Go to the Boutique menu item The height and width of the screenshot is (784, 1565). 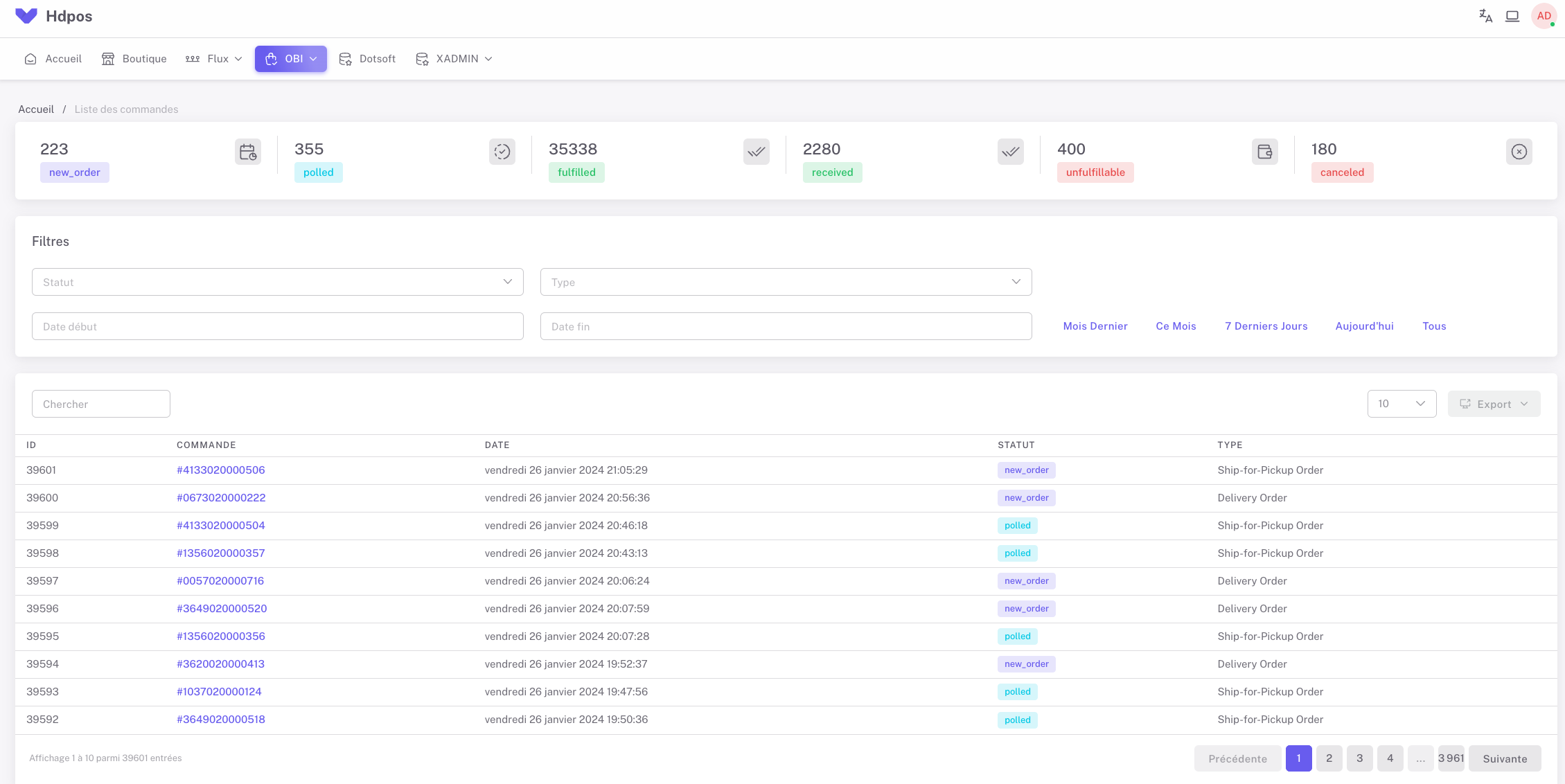134,59
